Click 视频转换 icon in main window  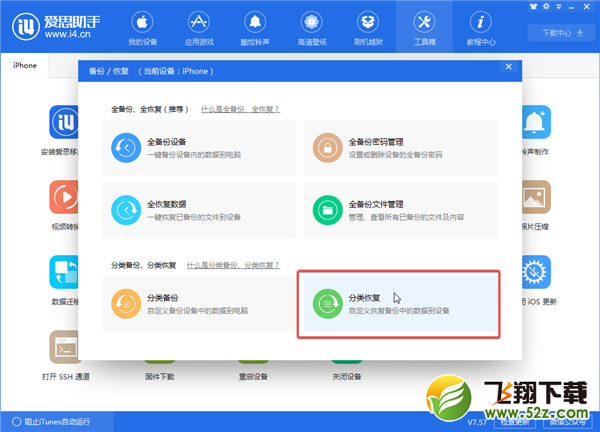pos(64,197)
